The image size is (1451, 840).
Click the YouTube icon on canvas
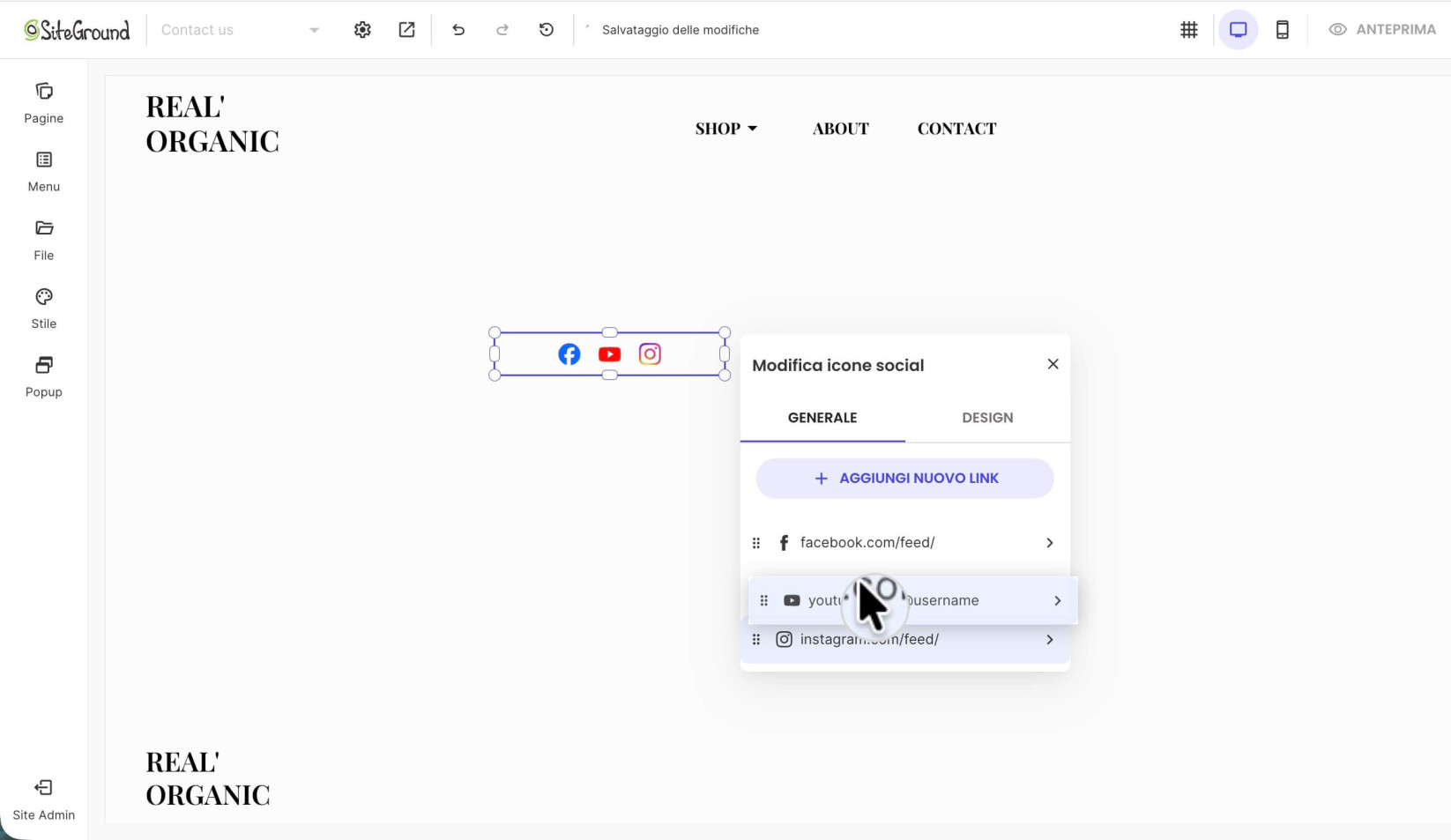pos(609,354)
